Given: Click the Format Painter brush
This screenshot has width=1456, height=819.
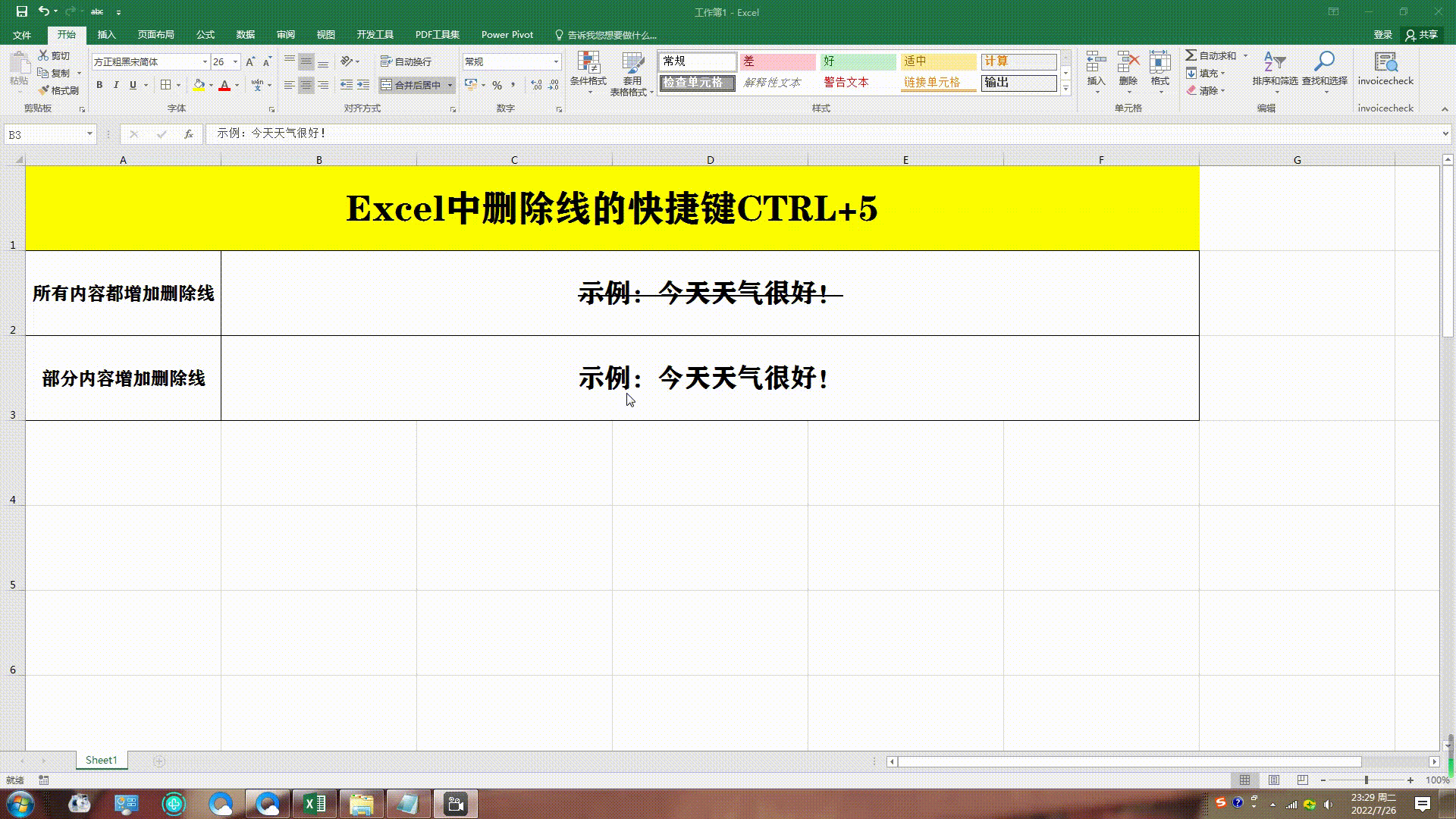Looking at the screenshot, I should coord(58,90).
